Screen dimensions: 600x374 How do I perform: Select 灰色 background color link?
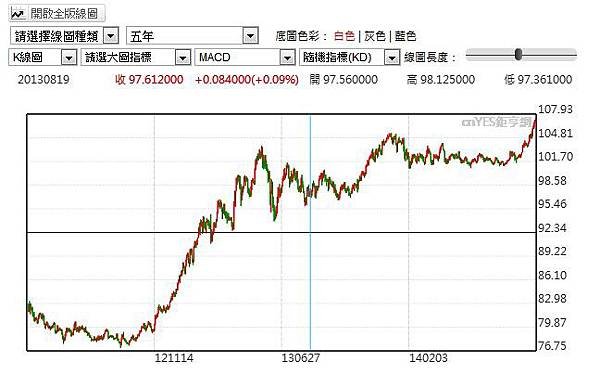click(x=375, y=36)
